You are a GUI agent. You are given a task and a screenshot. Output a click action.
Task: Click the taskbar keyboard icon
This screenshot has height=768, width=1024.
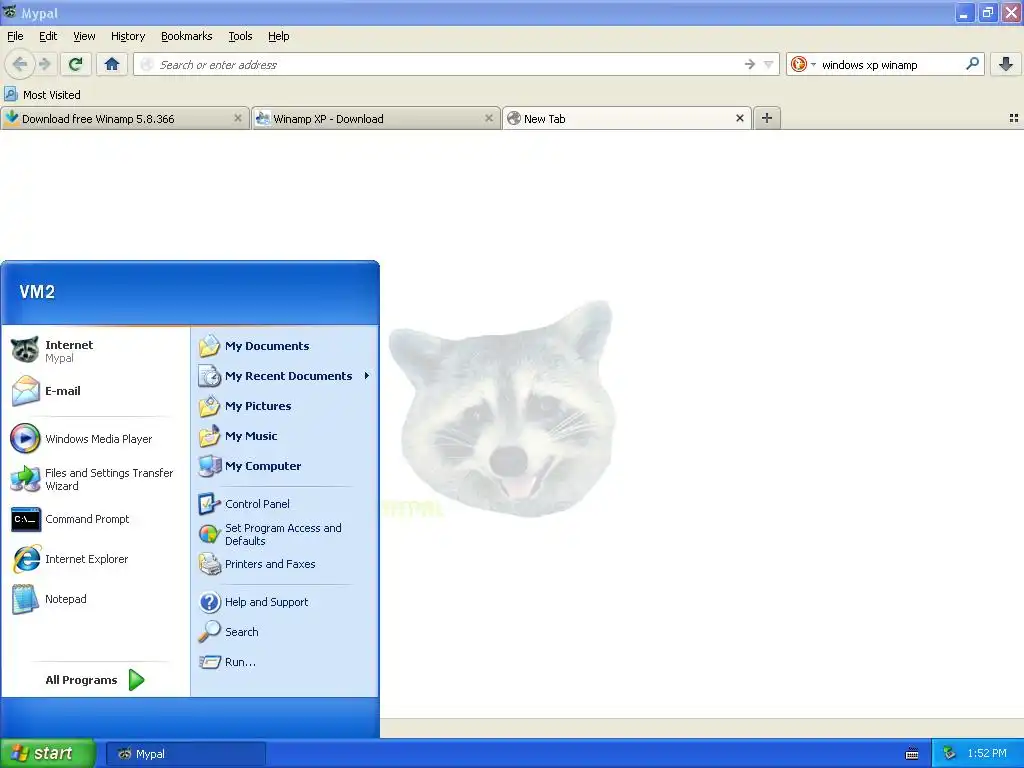[912, 754]
